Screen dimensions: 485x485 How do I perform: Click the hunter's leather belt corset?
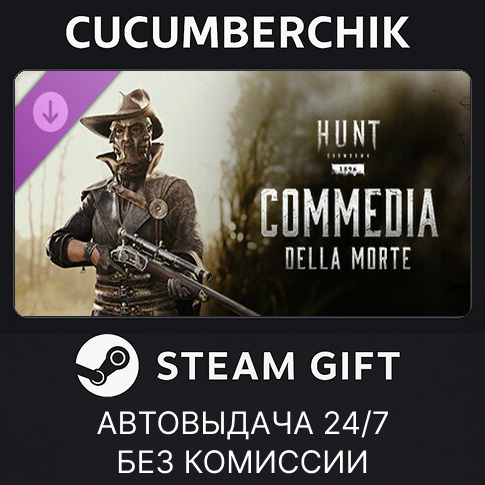point(132,293)
